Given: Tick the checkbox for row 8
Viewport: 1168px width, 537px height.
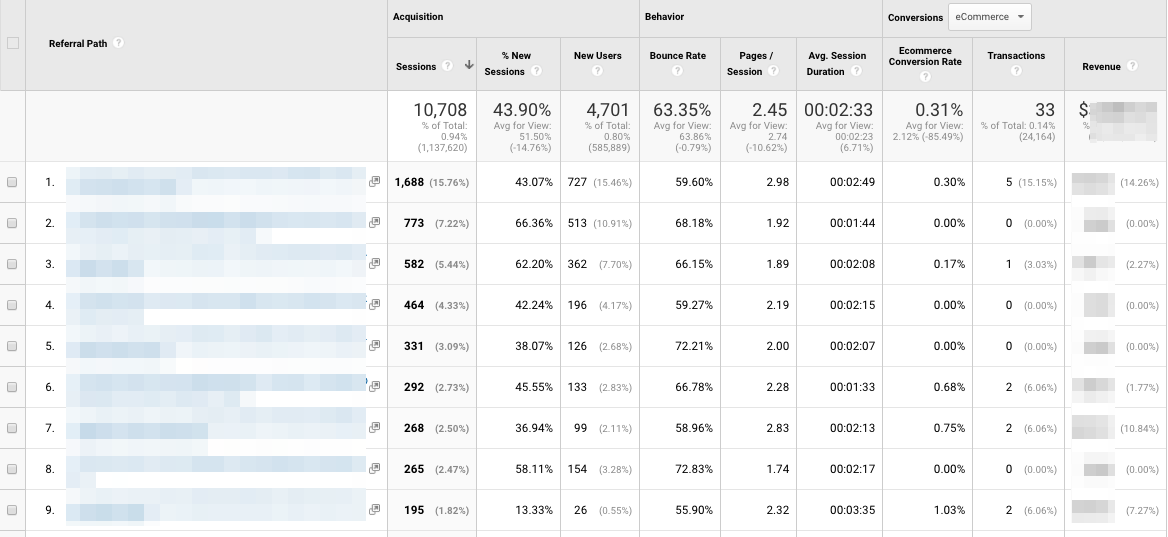Looking at the screenshot, I should 12,469.
